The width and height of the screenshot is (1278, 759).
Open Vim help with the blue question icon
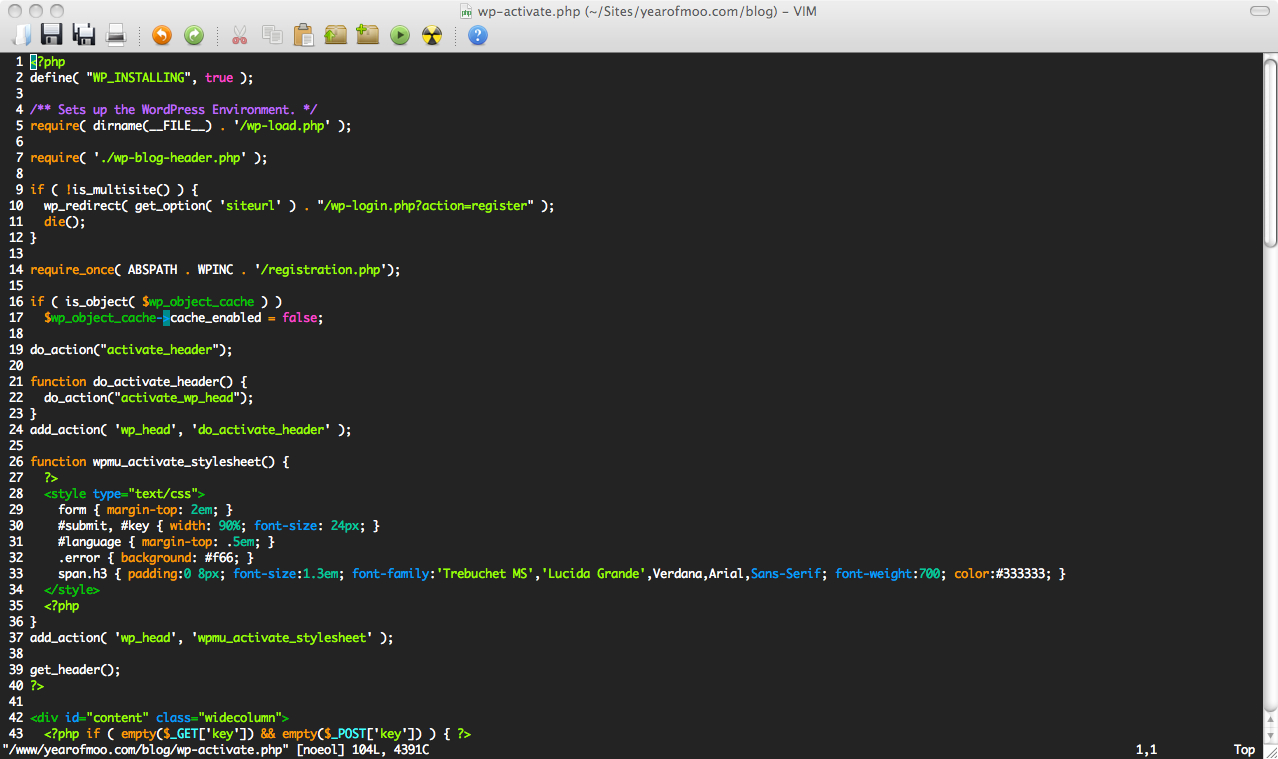[x=478, y=35]
